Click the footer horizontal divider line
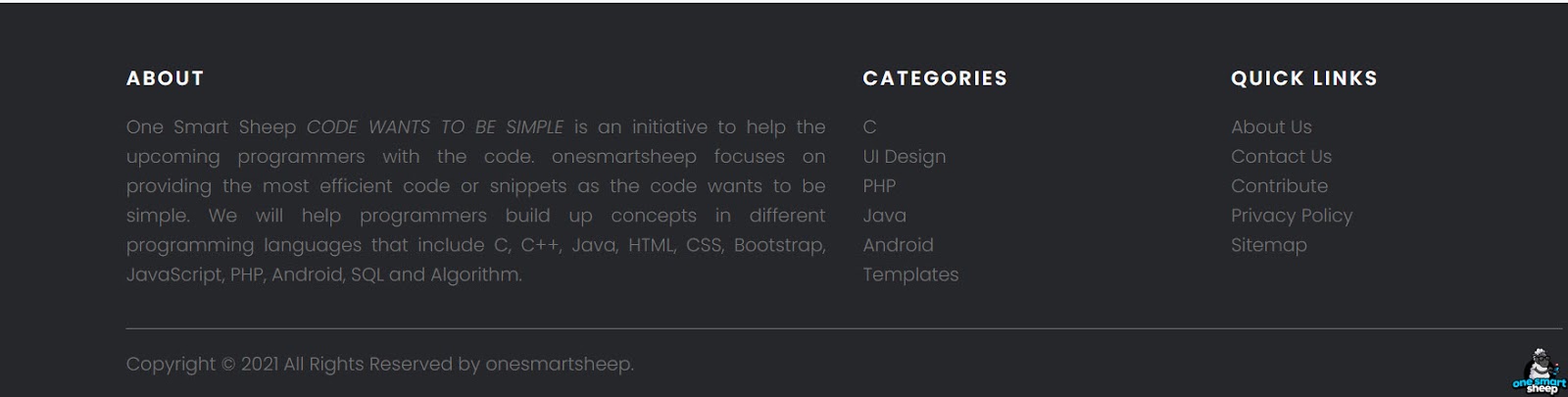The image size is (1568, 397). tap(845, 328)
